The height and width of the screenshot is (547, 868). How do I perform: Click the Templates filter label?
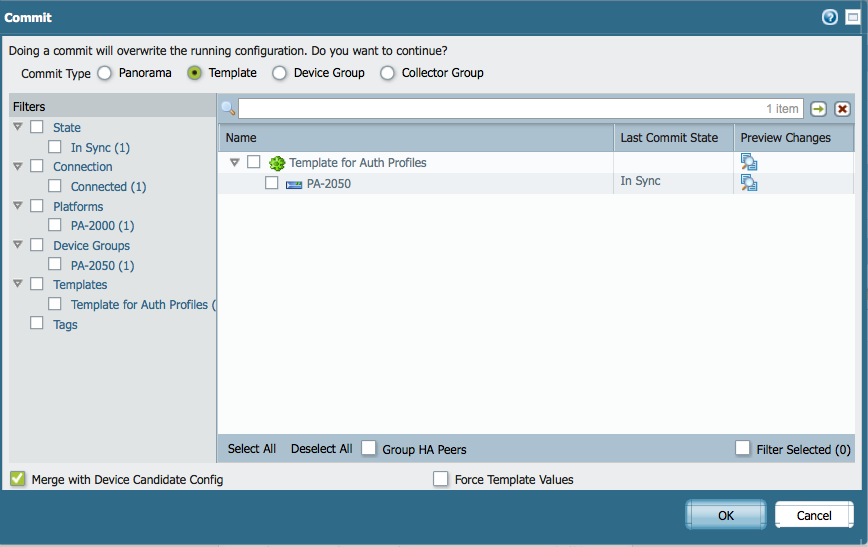click(x=80, y=285)
